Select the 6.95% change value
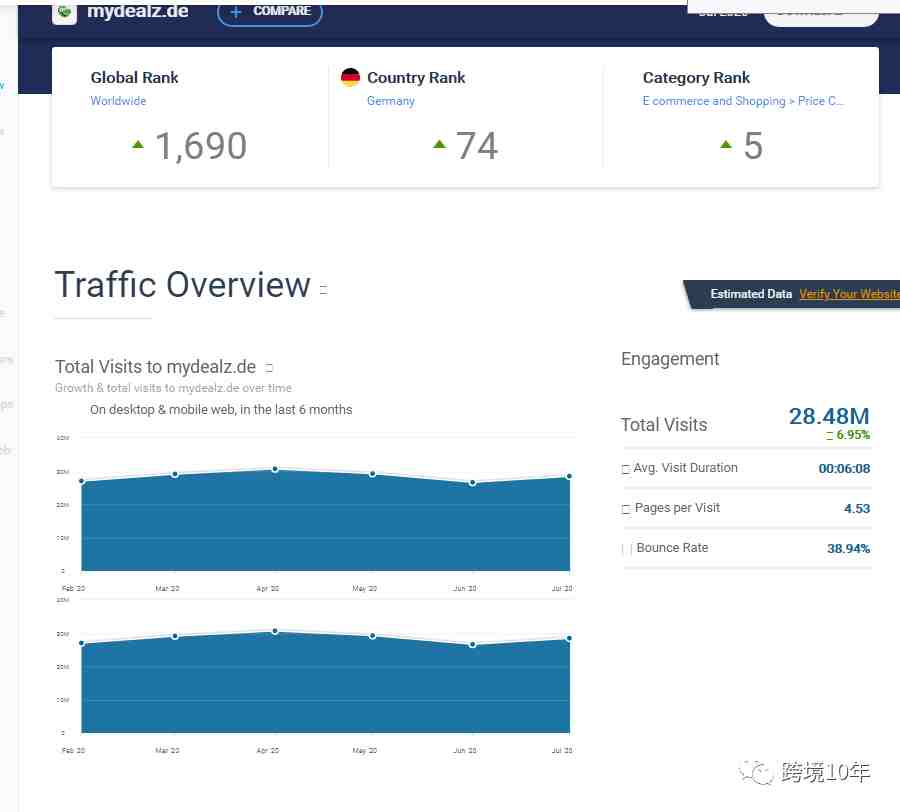This screenshot has width=900, height=812. [853, 435]
